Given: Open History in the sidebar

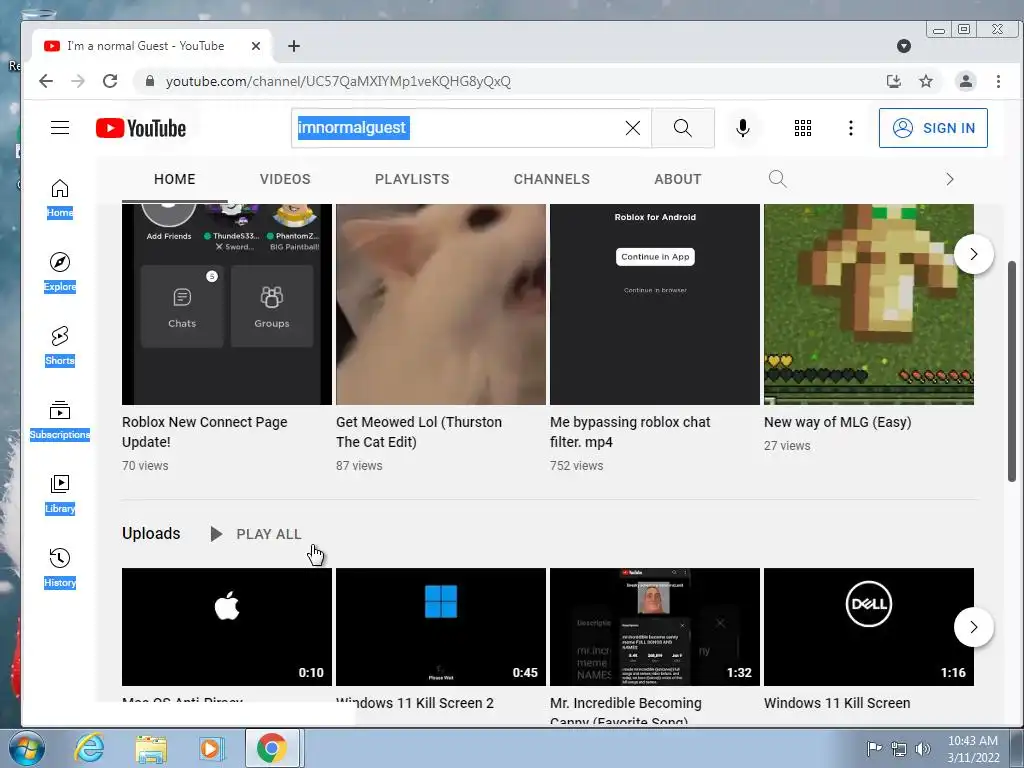Looking at the screenshot, I should pyautogui.click(x=60, y=568).
